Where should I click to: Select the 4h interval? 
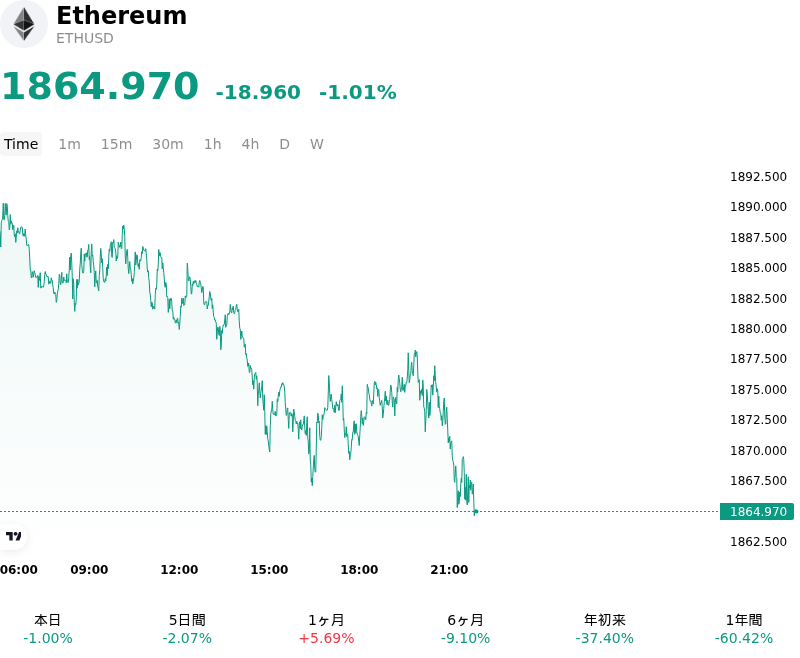point(250,144)
